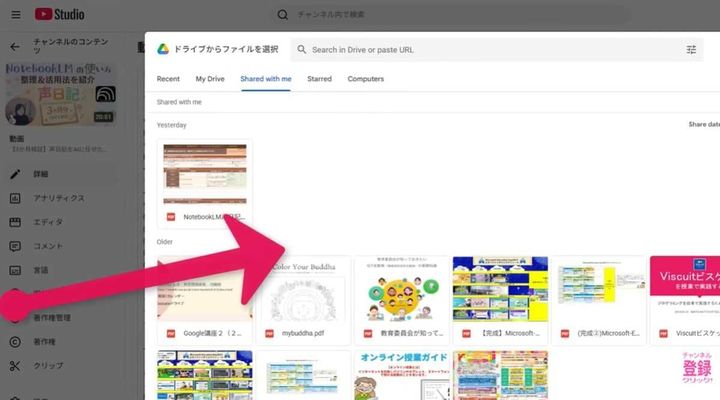
Task: Open the YouTube Studio hamburger menu
Action: click(16, 15)
